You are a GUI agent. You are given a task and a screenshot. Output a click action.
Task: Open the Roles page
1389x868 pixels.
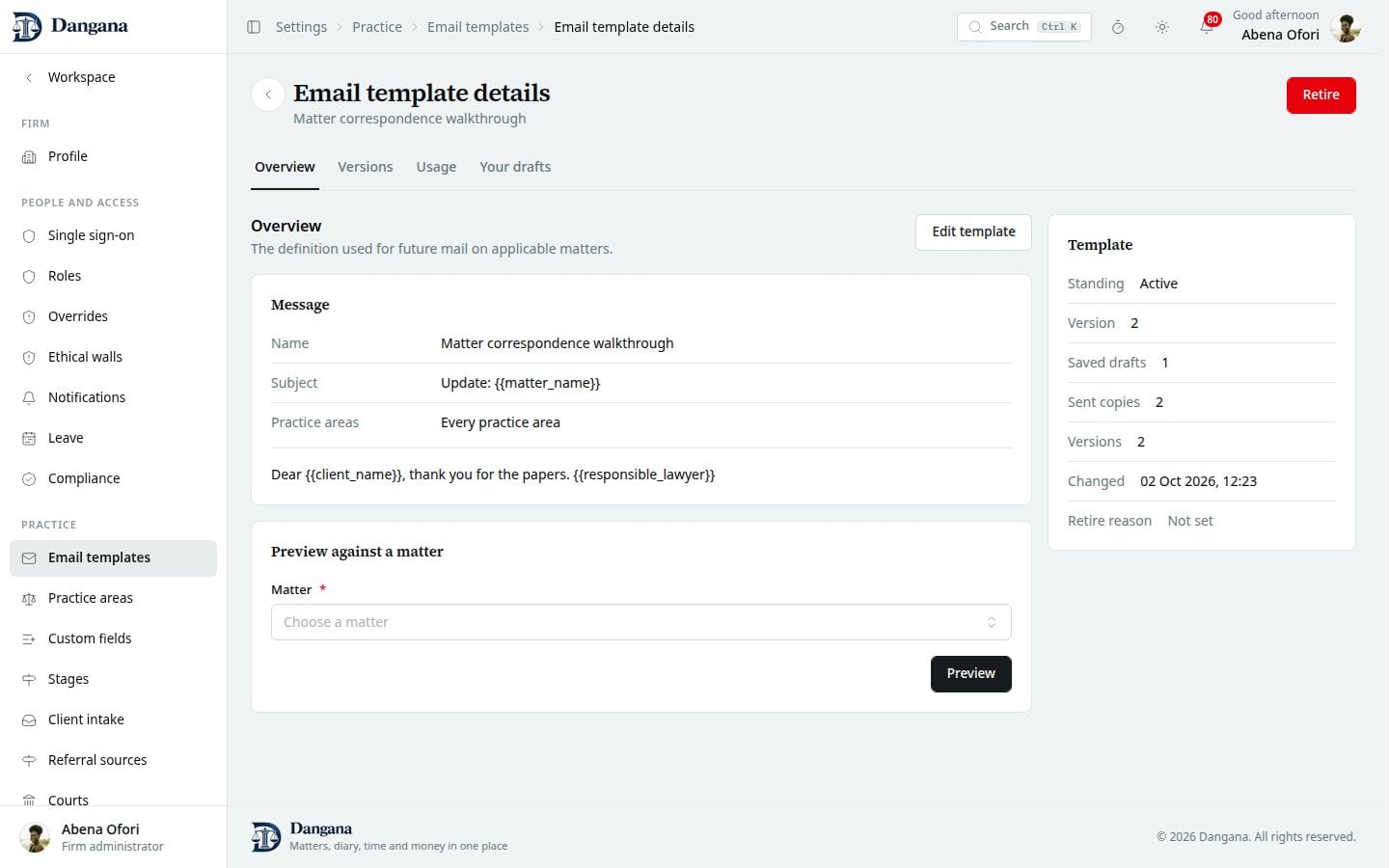tap(113, 276)
